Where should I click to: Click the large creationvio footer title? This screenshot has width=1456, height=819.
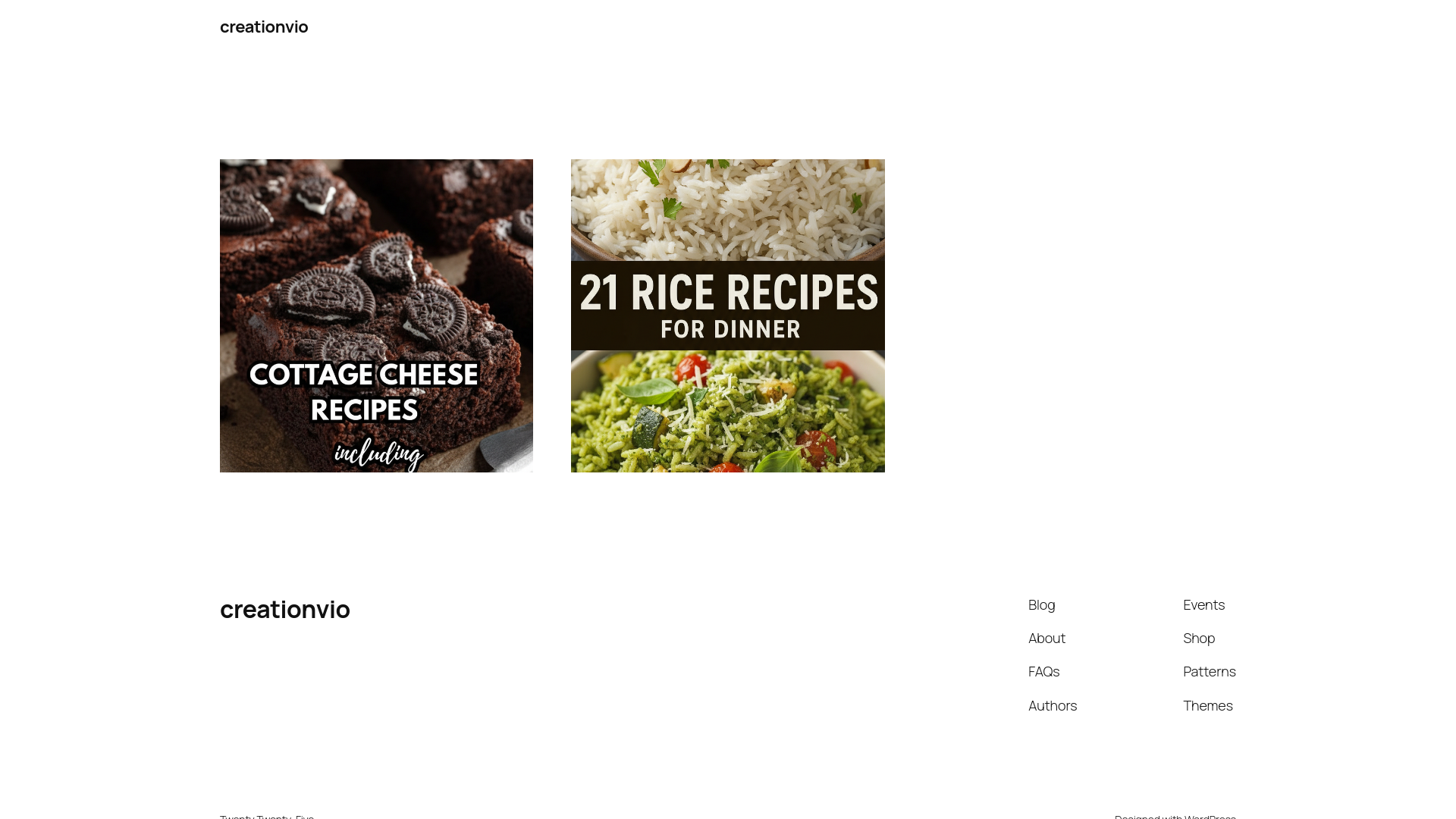pos(285,609)
